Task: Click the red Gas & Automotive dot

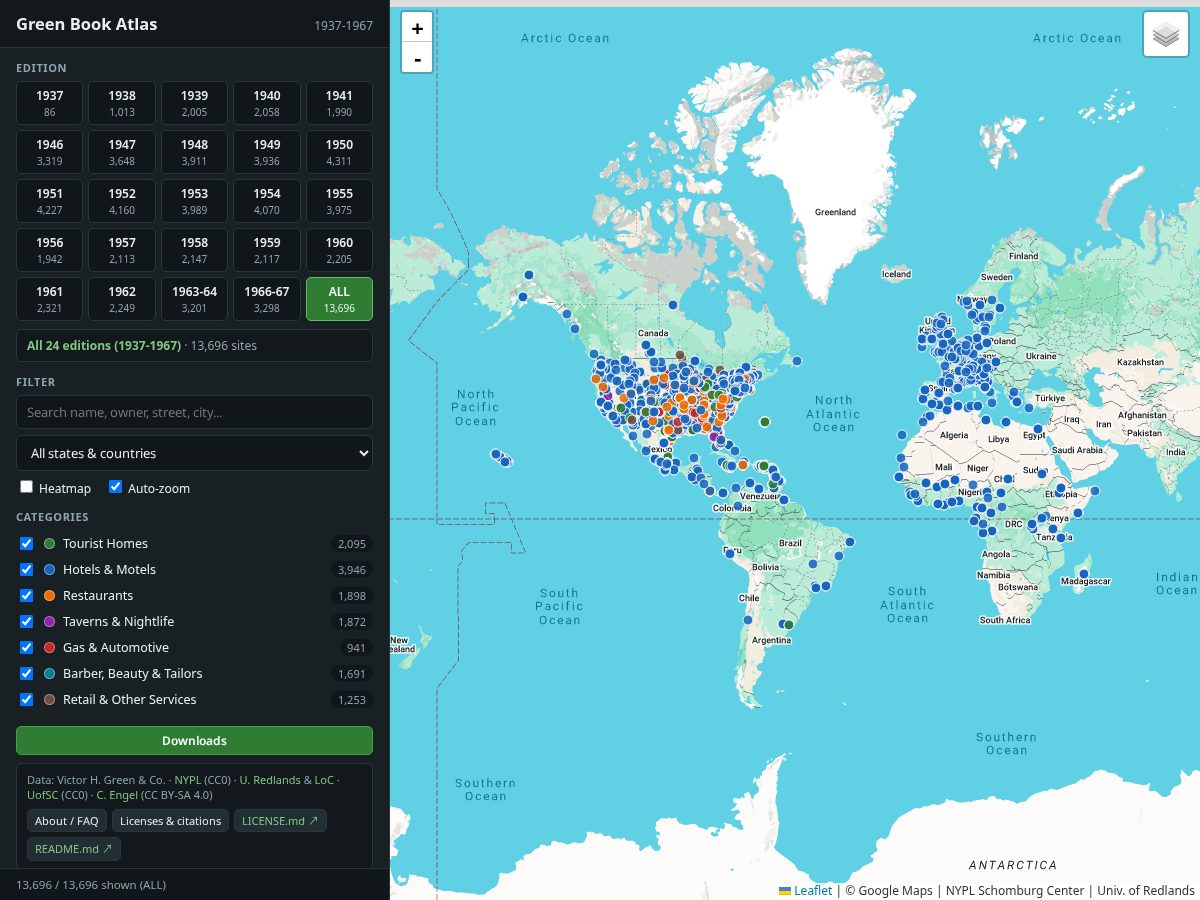Action: (50, 647)
